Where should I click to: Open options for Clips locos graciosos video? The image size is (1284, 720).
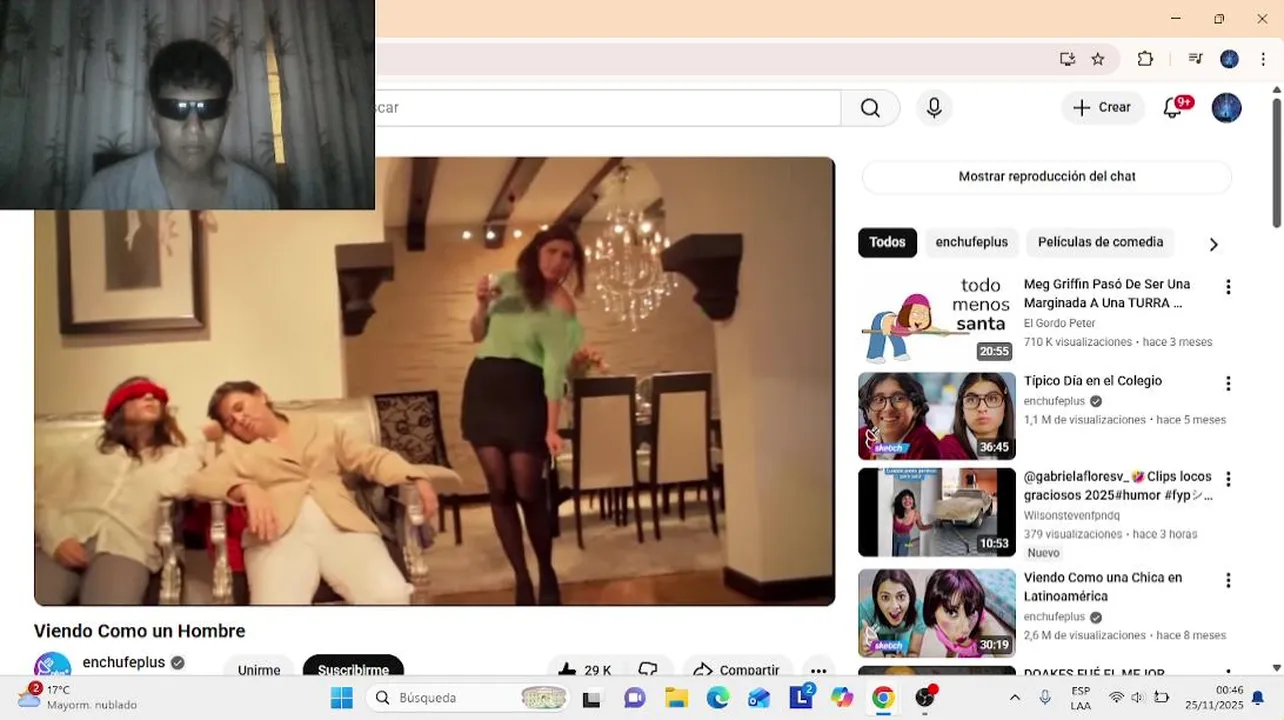[1228, 479]
